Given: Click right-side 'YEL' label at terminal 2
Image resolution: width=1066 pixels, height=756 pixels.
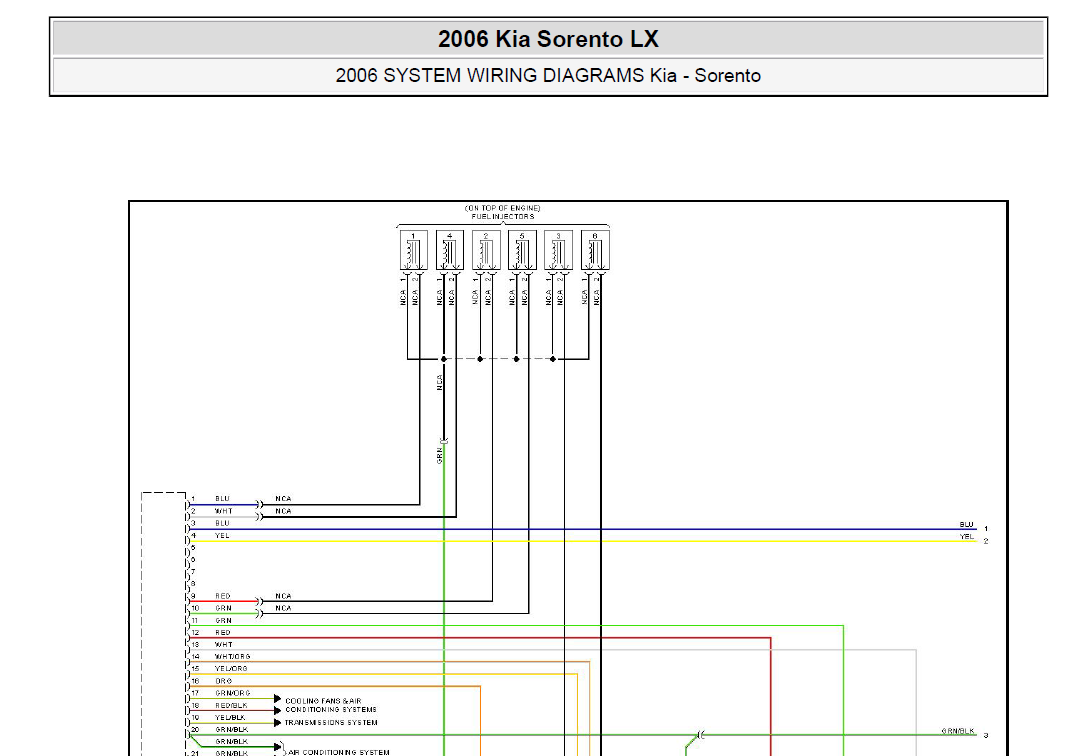Looking at the screenshot, I should (967, 537).
